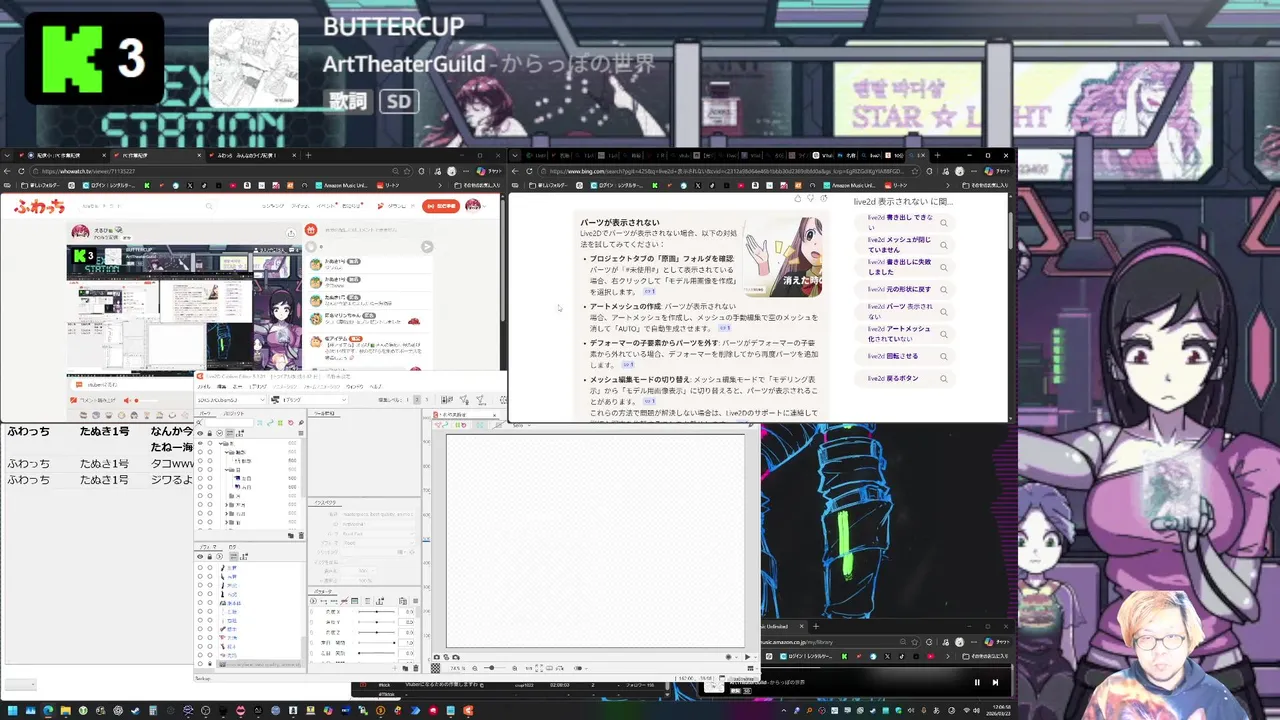Open the parts panel hamburger menu icon

click(301, 434)
